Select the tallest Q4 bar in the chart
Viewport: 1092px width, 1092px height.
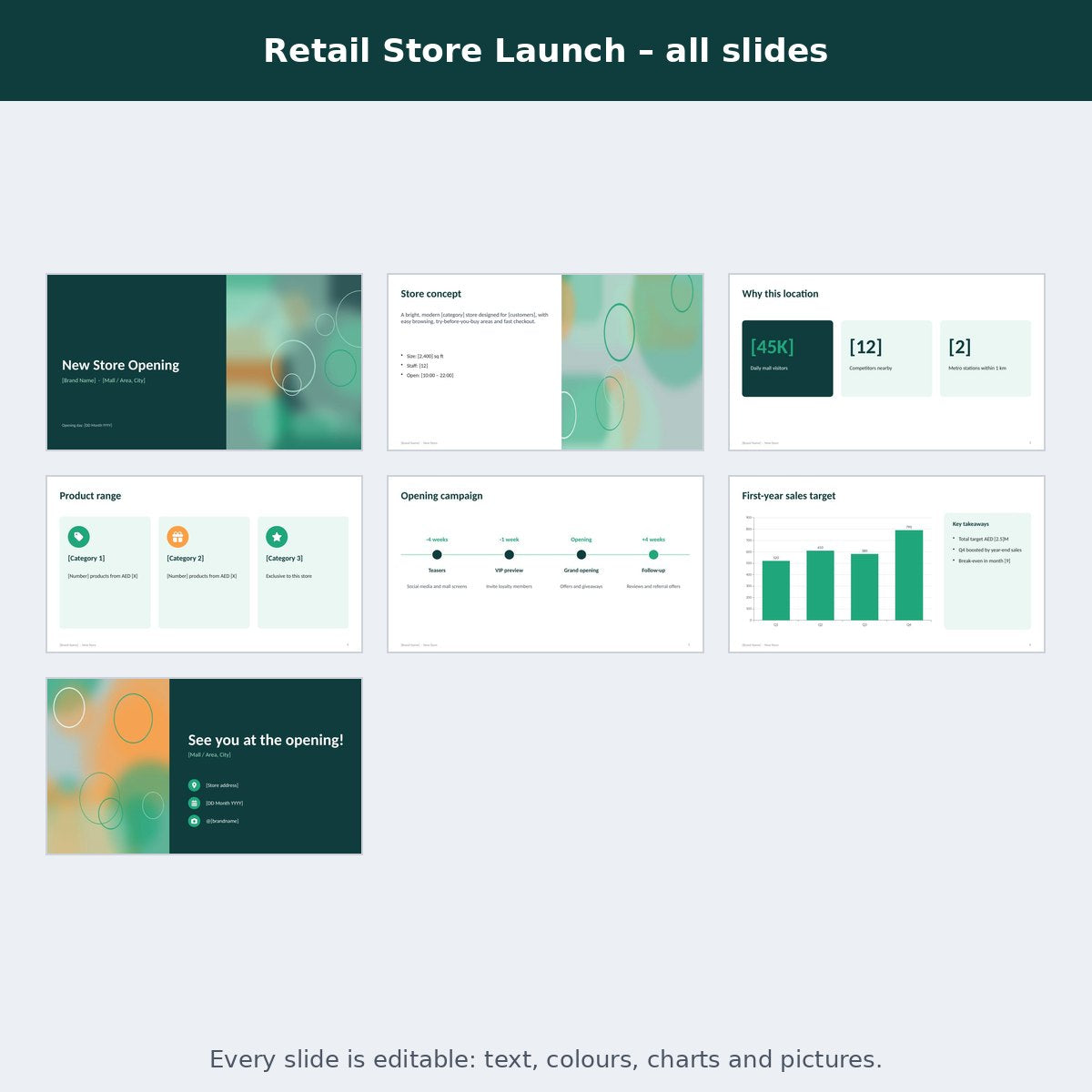pos(909,575)
